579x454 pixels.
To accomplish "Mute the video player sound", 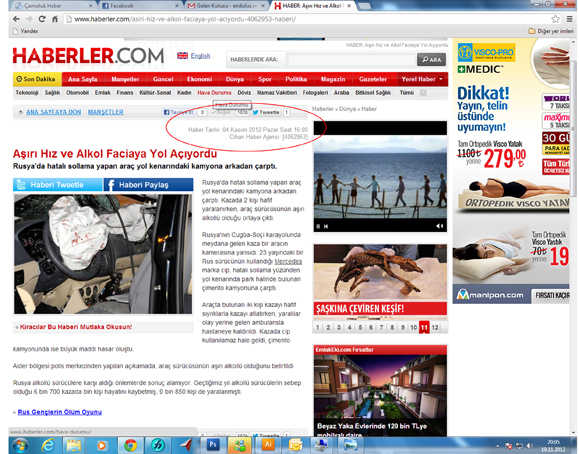I will point(439,226).
